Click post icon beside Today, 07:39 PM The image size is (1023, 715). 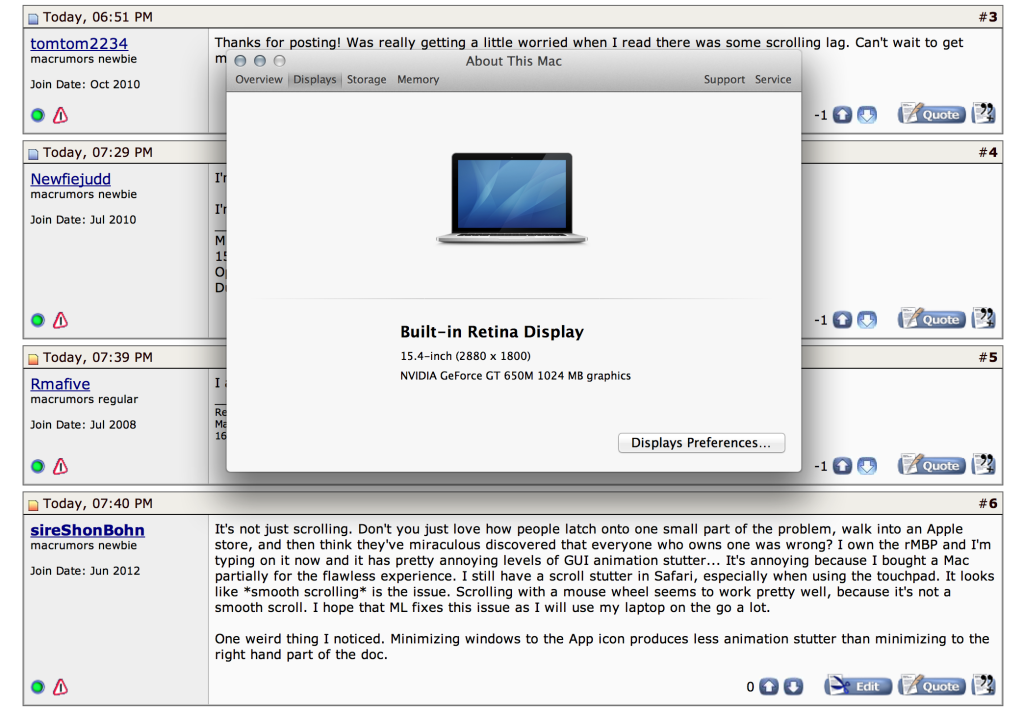[33, 359]
